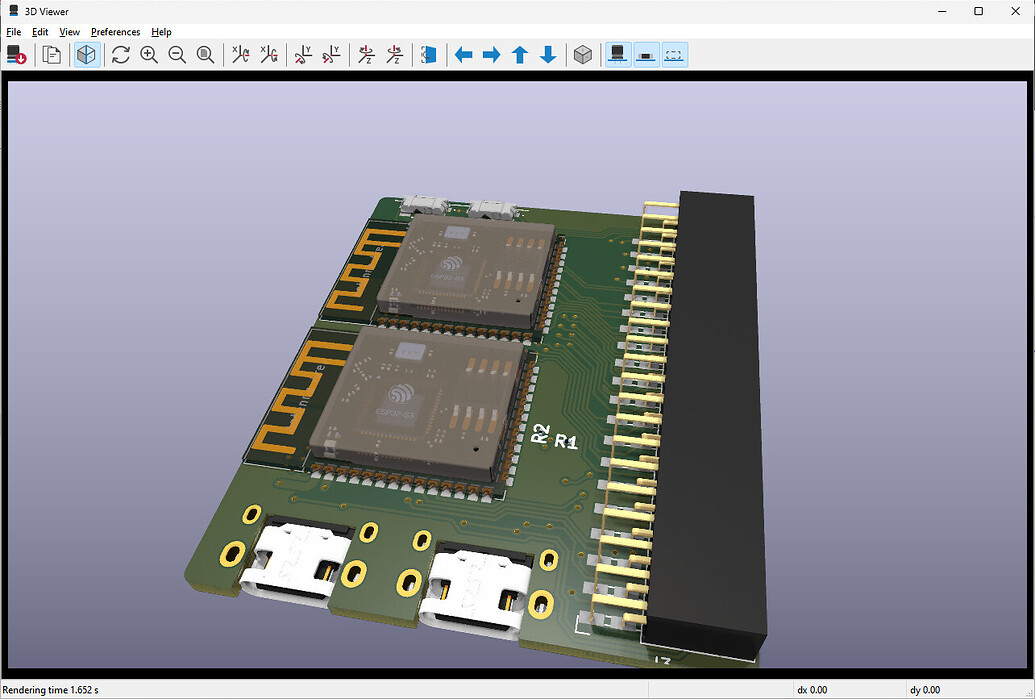Rotate X clockwise using toolbar icon
This screenshot has height=699, width=1035.
pos(240,55)
